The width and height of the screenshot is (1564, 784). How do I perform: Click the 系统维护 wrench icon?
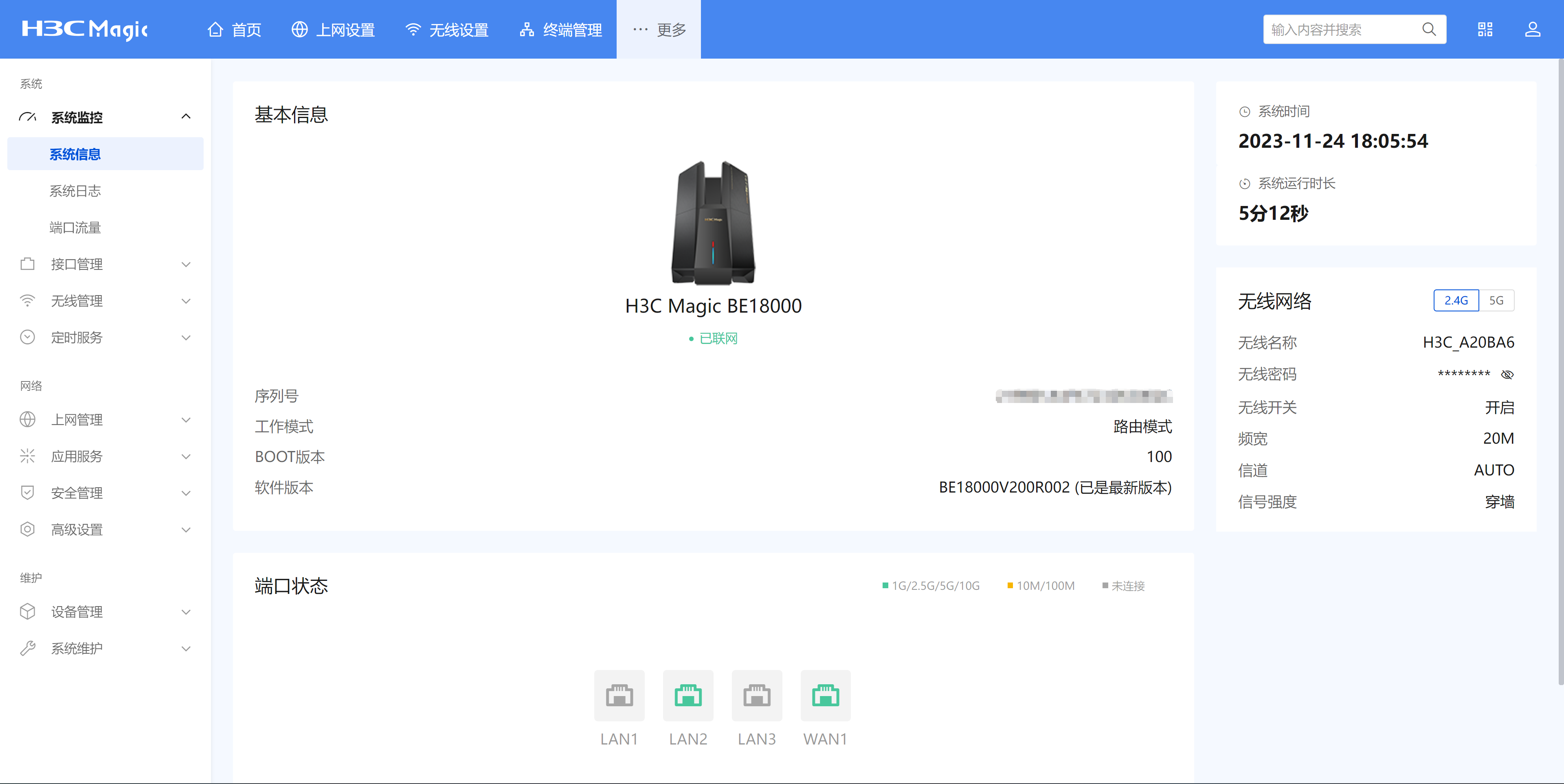point(27,648)
